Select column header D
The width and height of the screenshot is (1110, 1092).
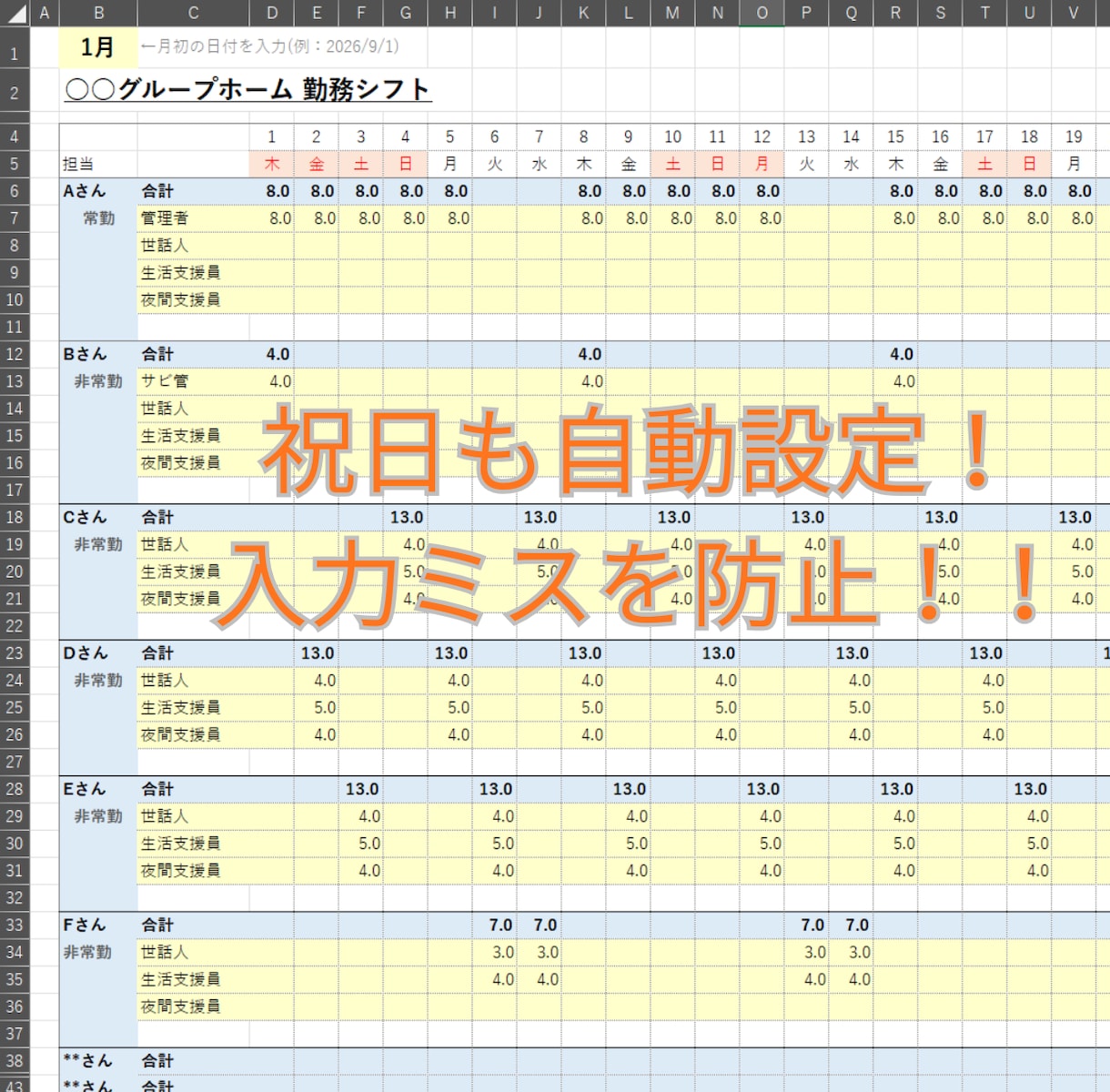pyautogui.click(x=271, y=13)
